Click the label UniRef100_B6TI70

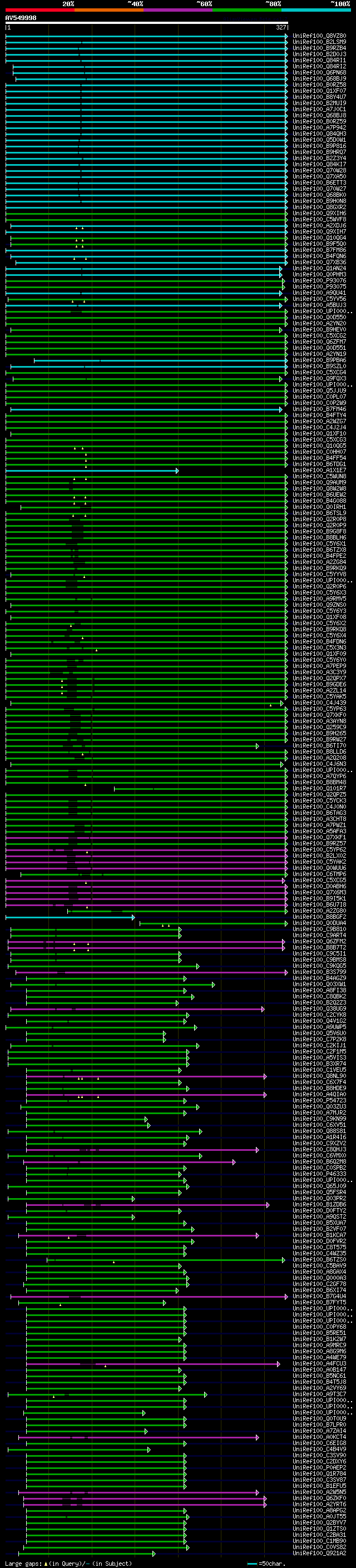coord(319,745)
